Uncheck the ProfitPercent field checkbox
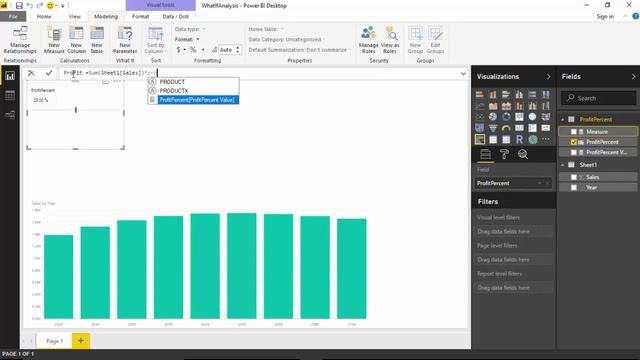Viewport: 640px width, 360px height. click(573, 142)
